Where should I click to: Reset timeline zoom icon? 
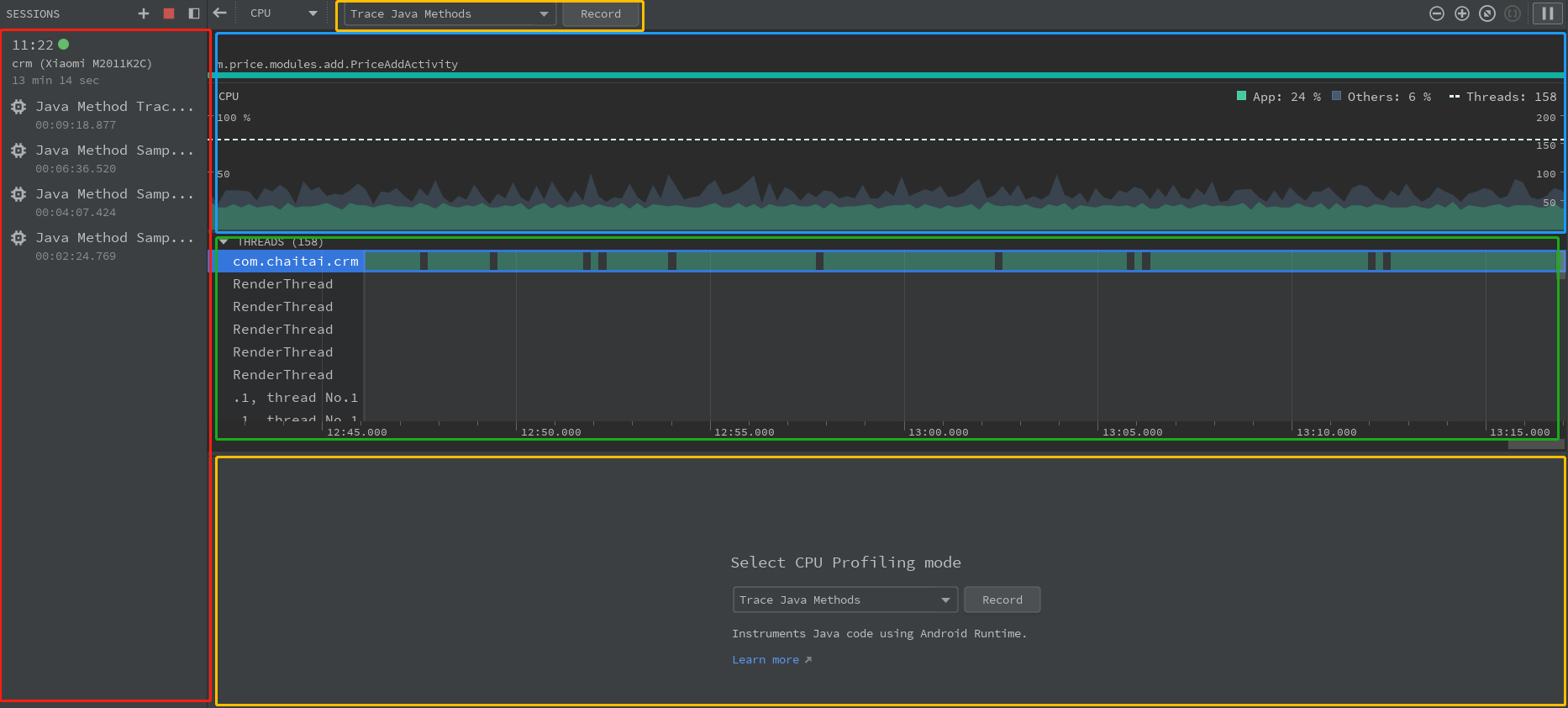1487,13
